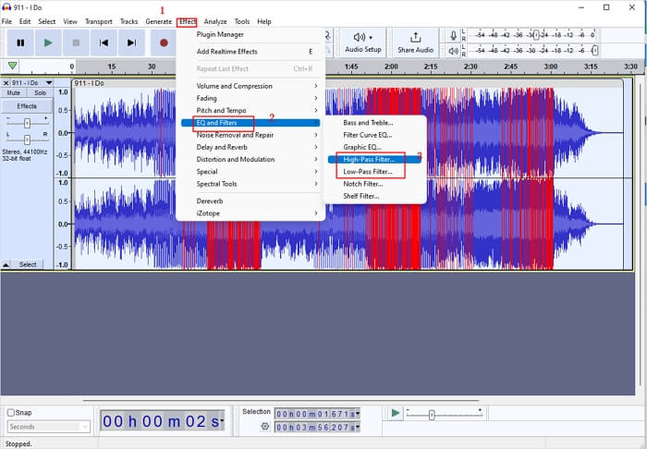Choose High-Pass Filter from the submenu
The image size is (647, 449).
[x=368, y=159]
